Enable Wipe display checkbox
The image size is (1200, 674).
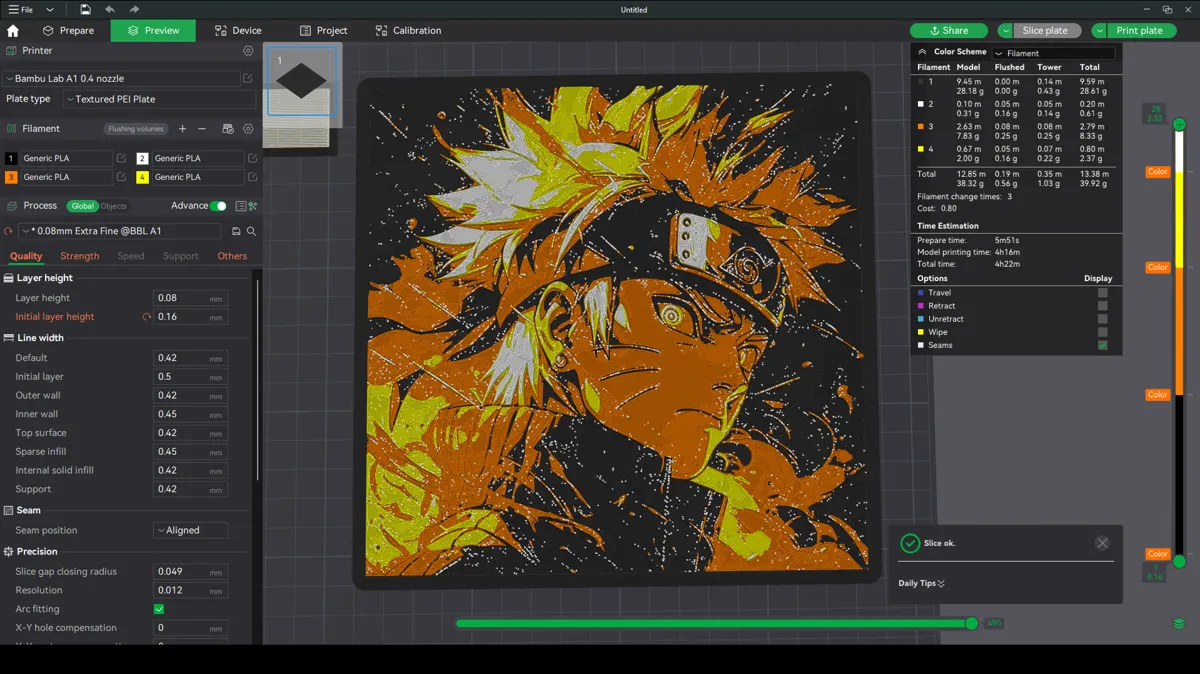click(1102, 332)
